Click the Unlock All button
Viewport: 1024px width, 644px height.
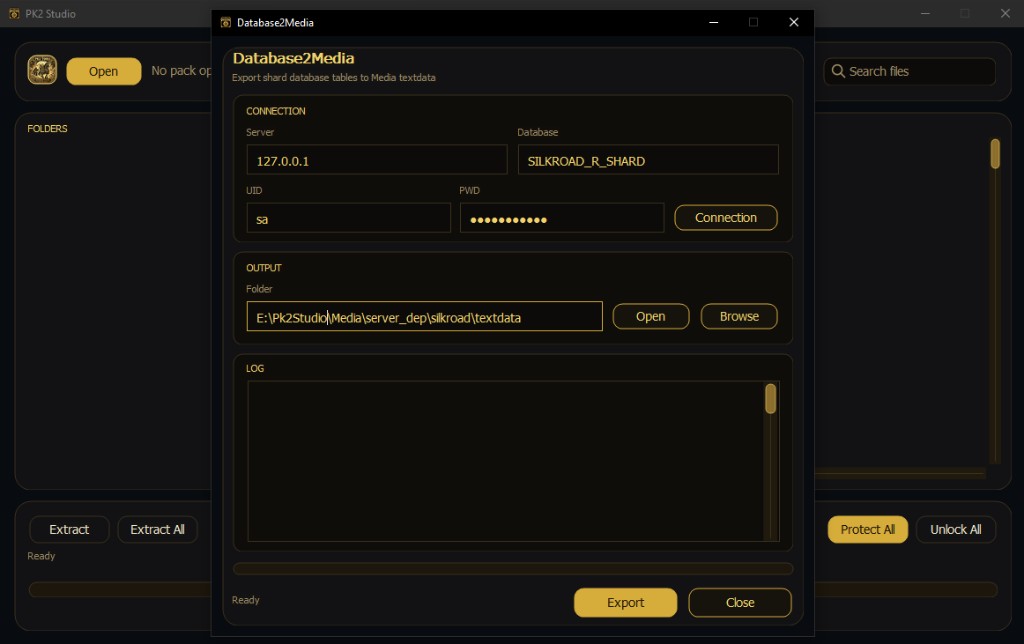[955, 529]
